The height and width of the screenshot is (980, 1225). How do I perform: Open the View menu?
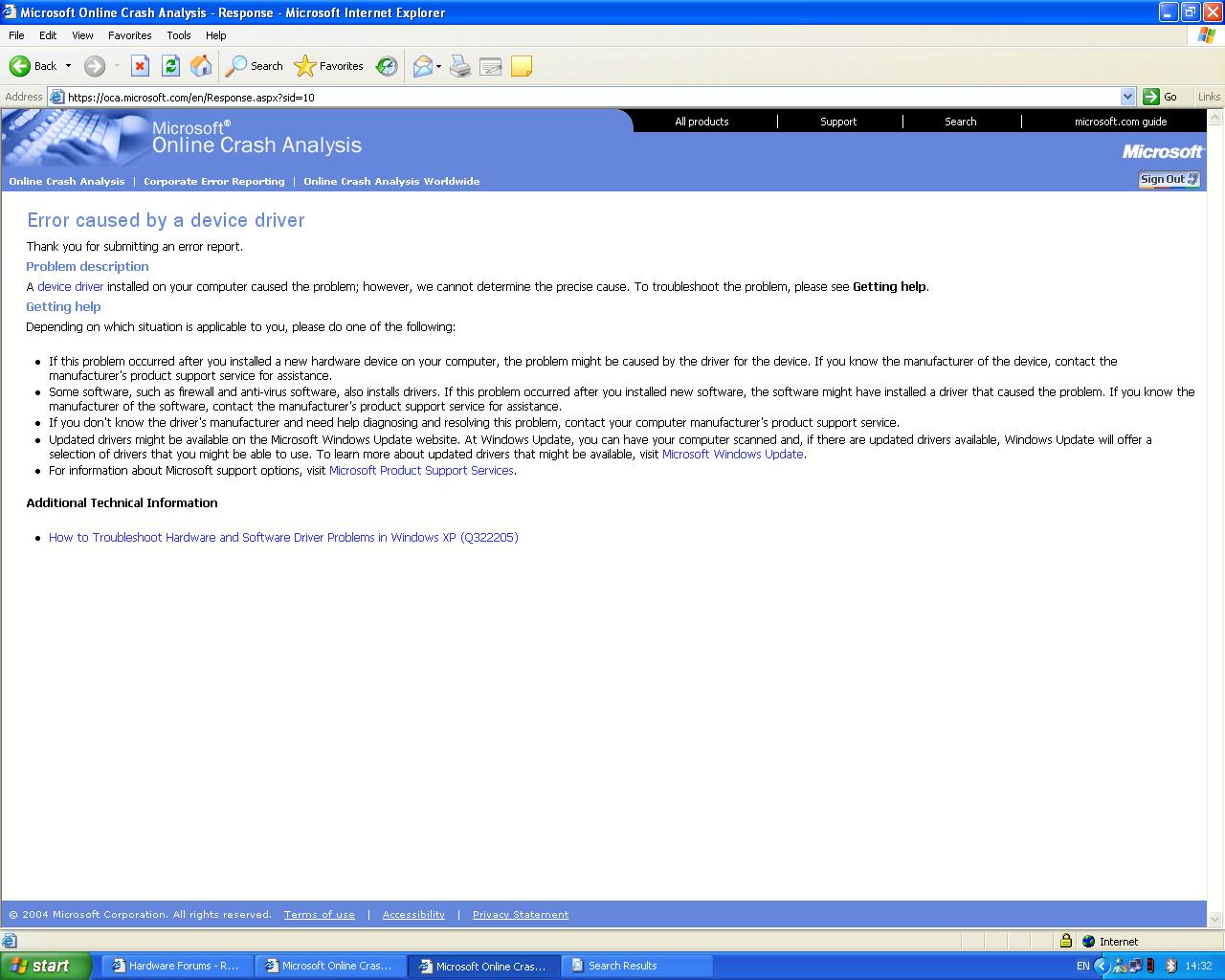tap(82, 35)
